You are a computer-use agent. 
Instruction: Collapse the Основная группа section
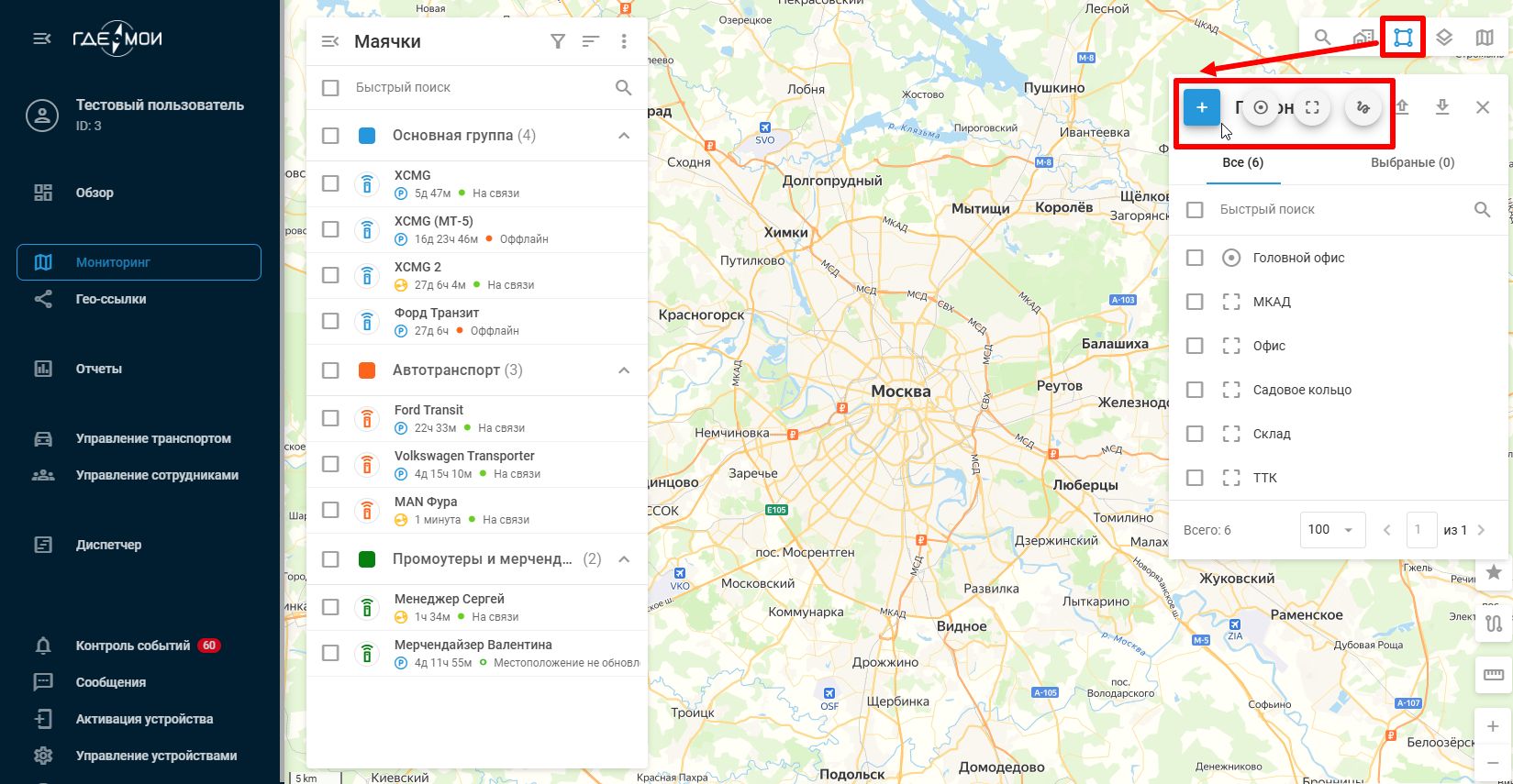coord(624,136)
